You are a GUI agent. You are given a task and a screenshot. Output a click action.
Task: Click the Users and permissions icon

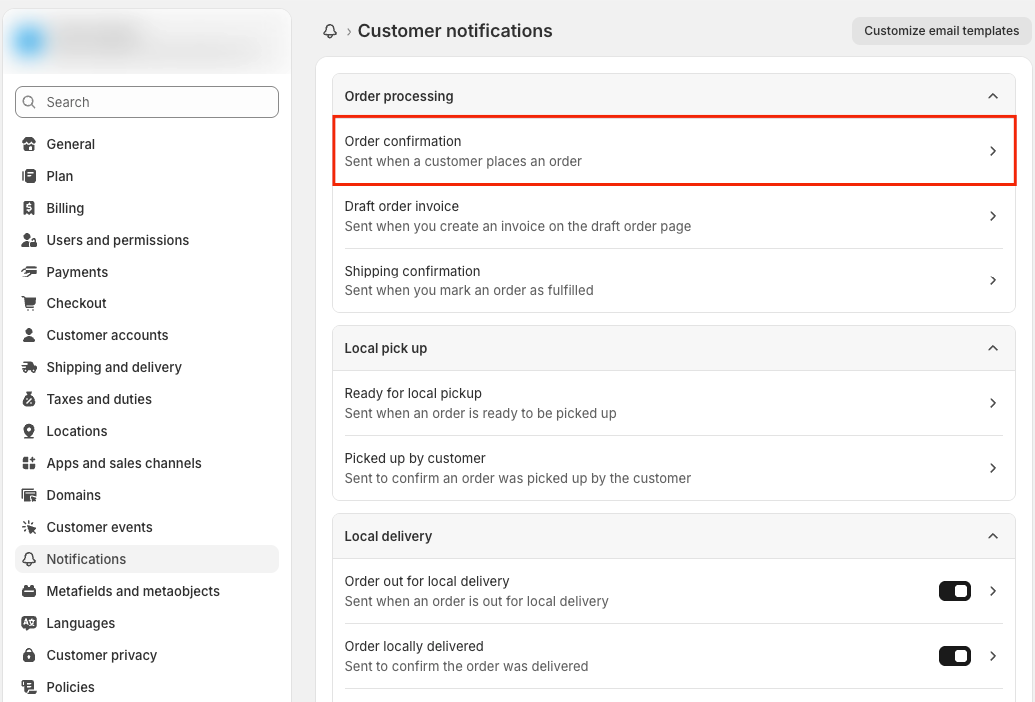click(x=29, y=240)
